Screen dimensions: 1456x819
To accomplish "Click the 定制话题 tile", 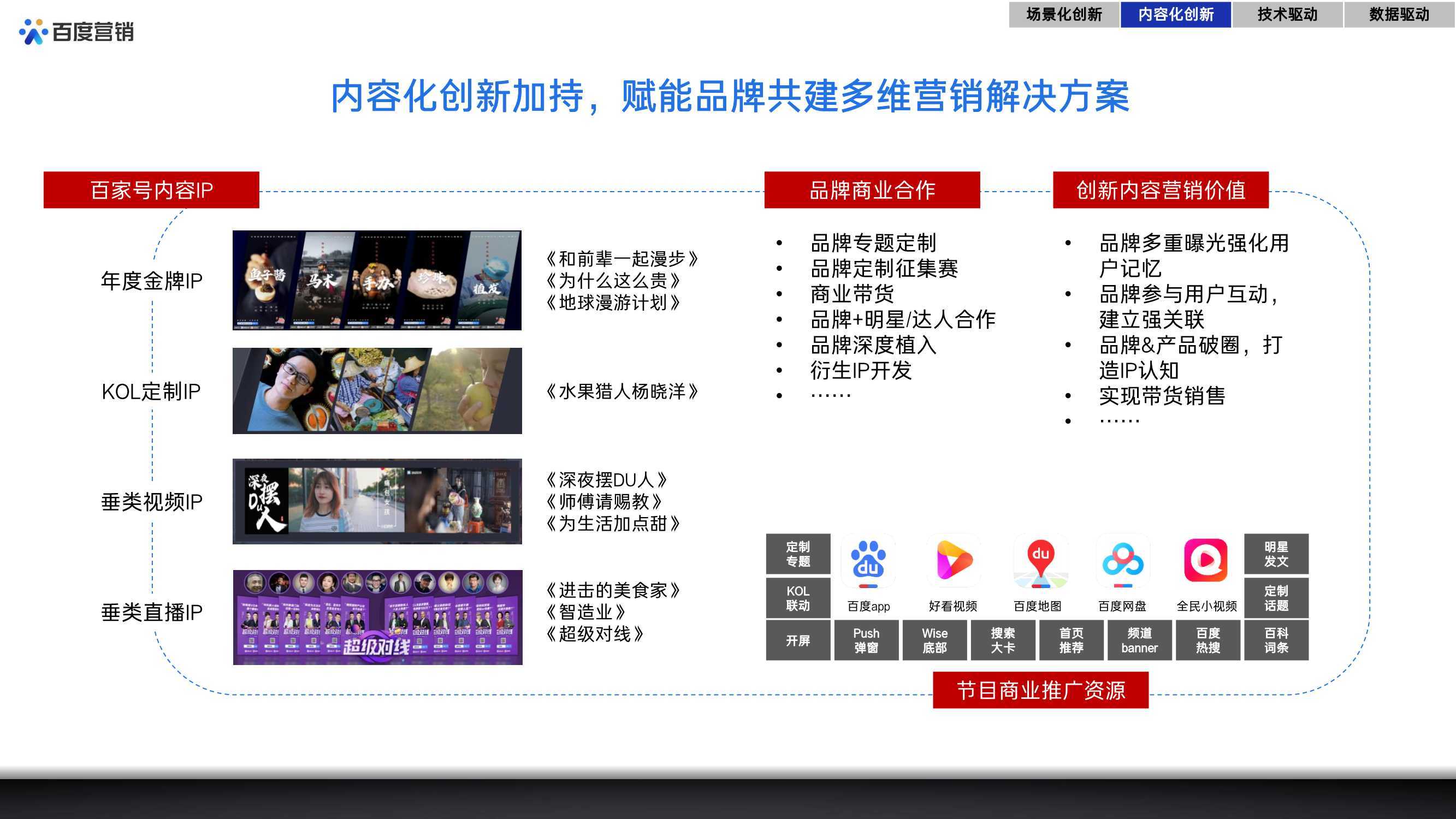I will tap(1276, 598).
